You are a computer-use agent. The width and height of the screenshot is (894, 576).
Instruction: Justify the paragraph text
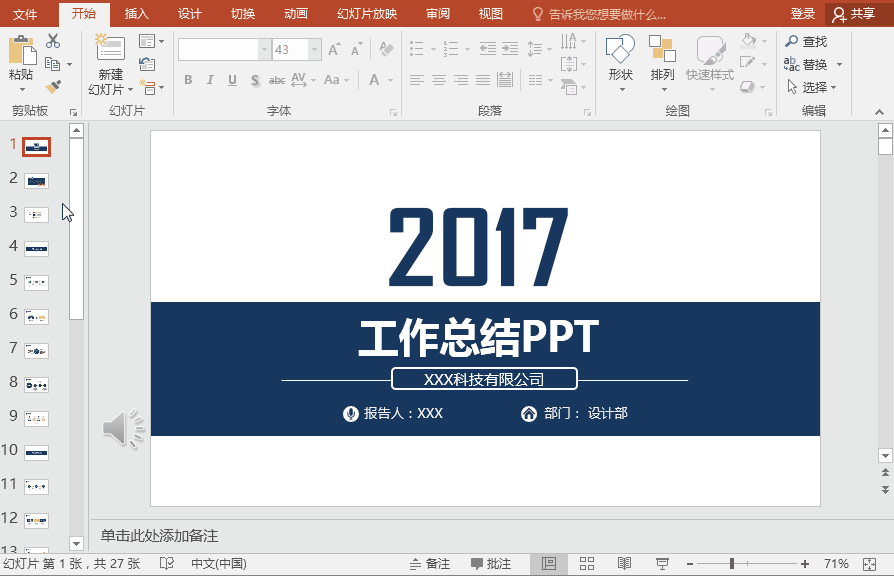click(x=483, y=80)
